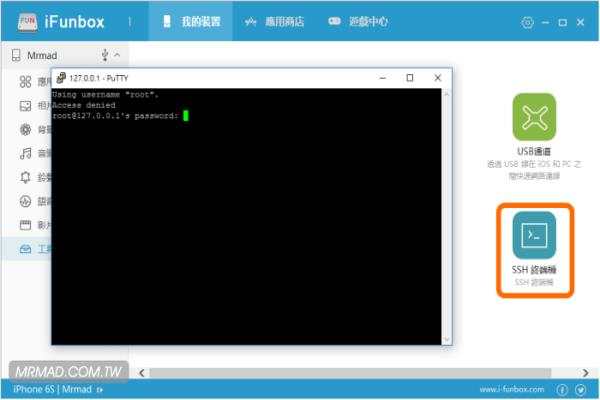Open the photos icon in sidebar
600x400 pixels.
25,106
